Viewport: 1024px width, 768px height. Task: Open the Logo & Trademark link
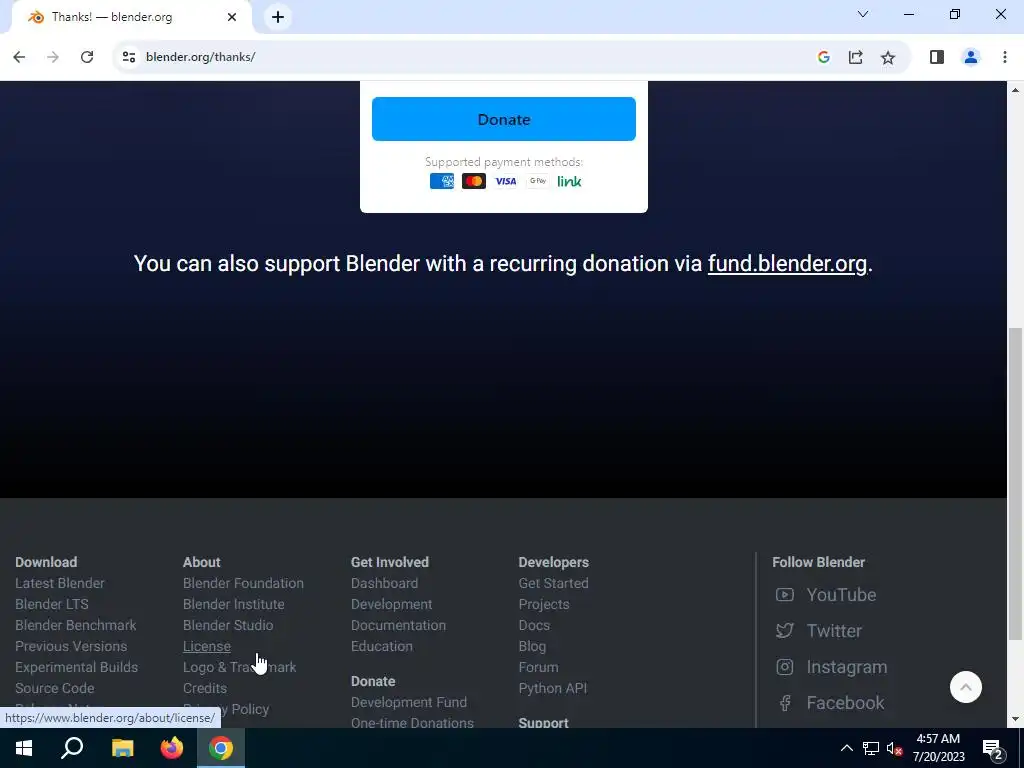click(x=240, y=667)
